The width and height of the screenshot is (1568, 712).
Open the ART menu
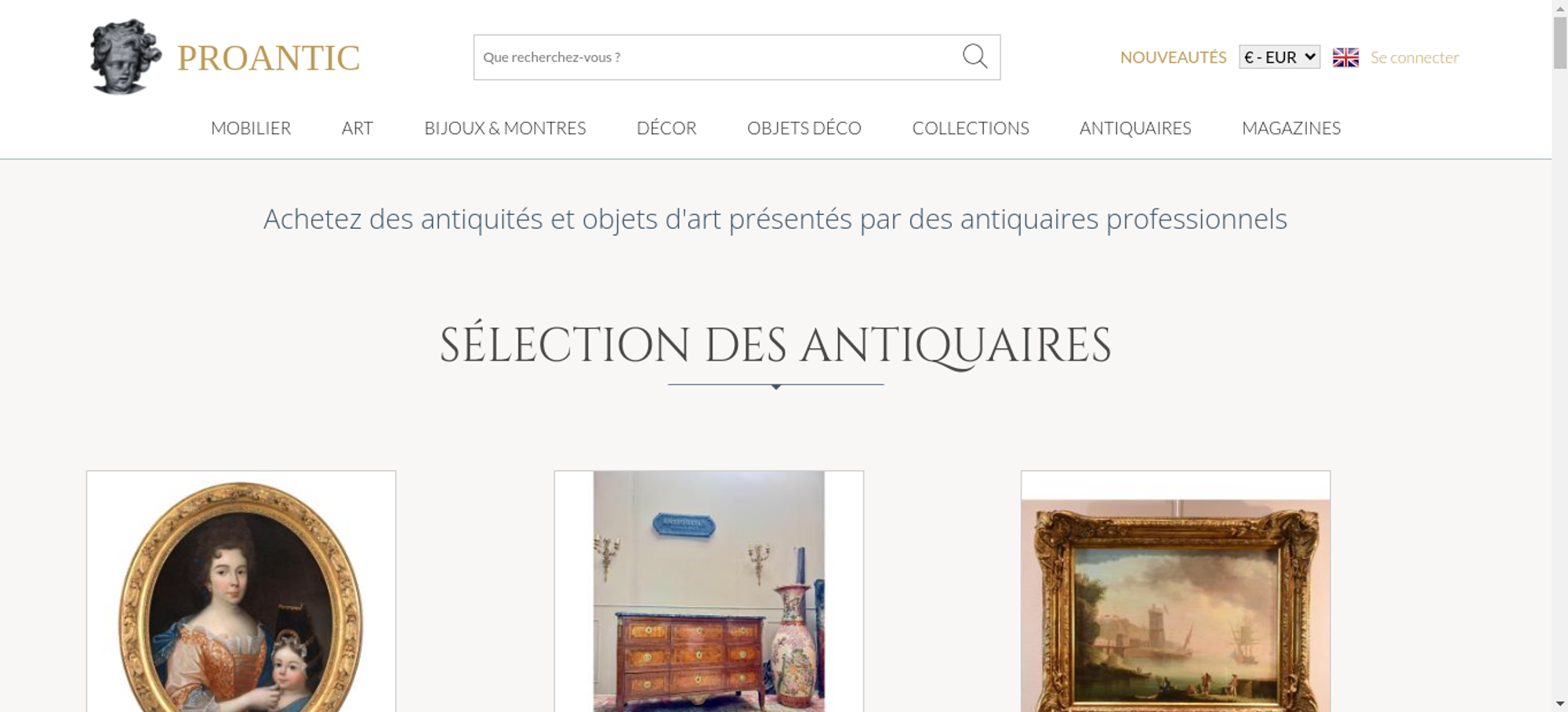(x=358, y=129)
